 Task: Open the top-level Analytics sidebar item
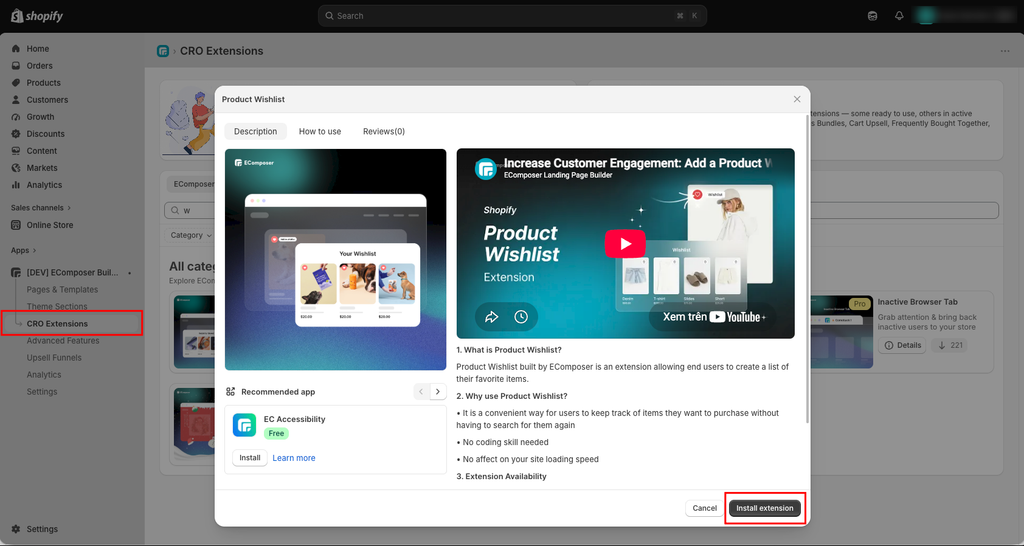click(44, 185)
